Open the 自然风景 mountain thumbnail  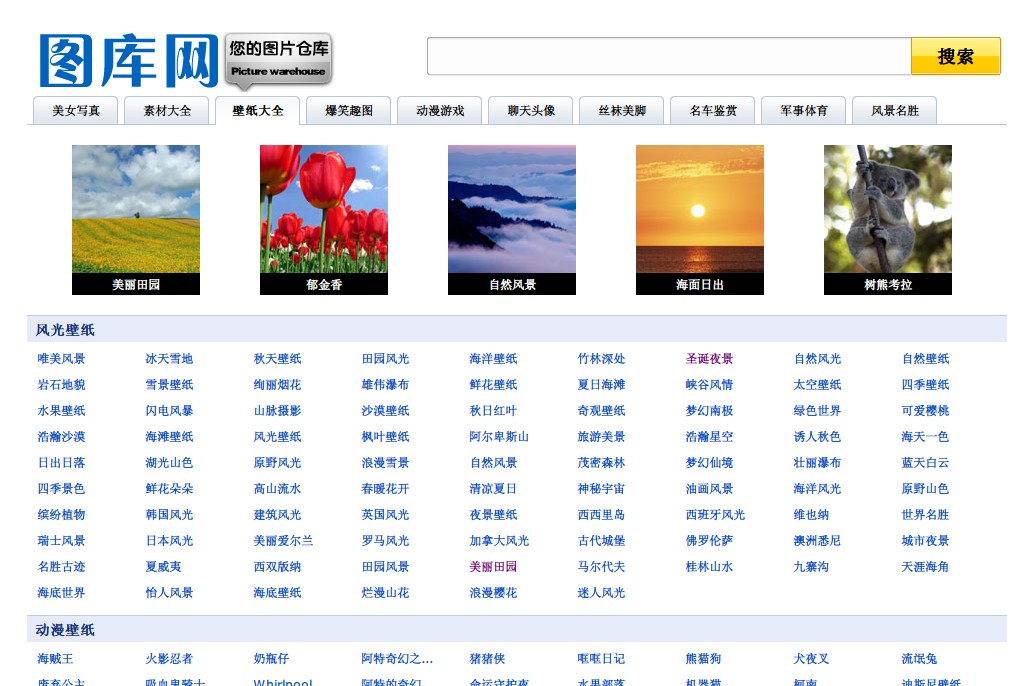[x=512, y=219]
